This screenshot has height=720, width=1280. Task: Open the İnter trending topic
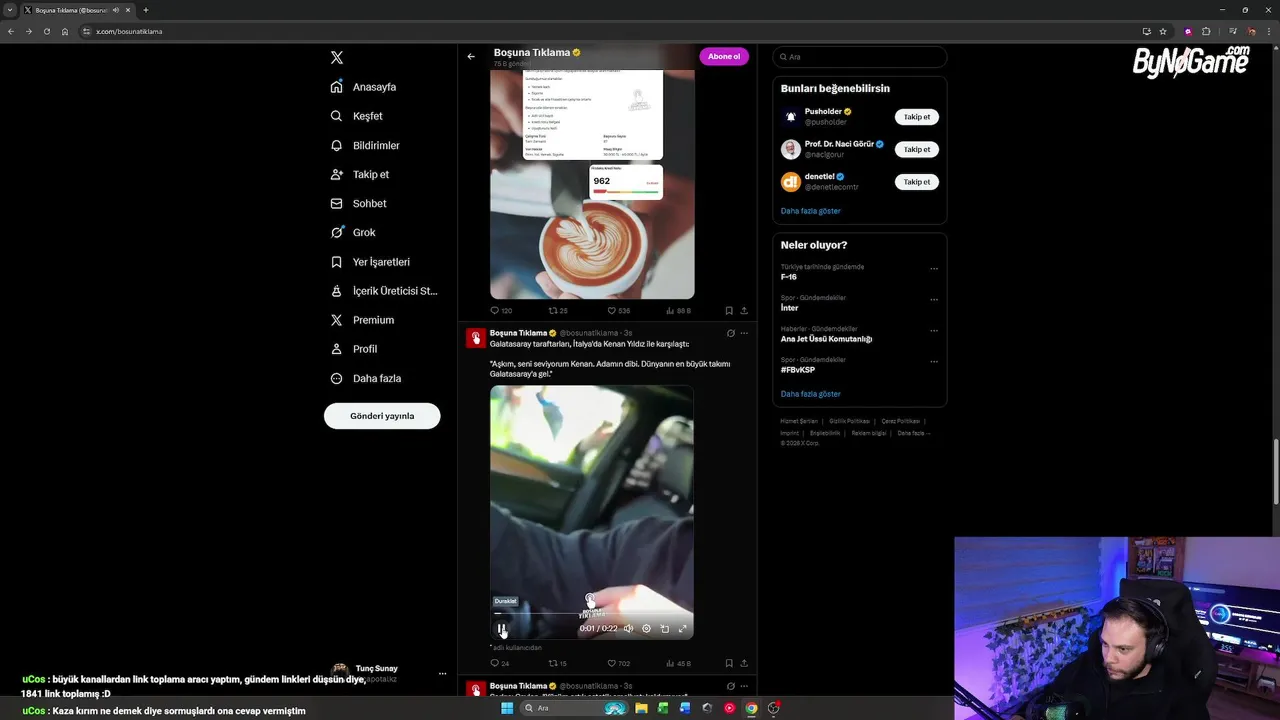[x=790, y=308]
